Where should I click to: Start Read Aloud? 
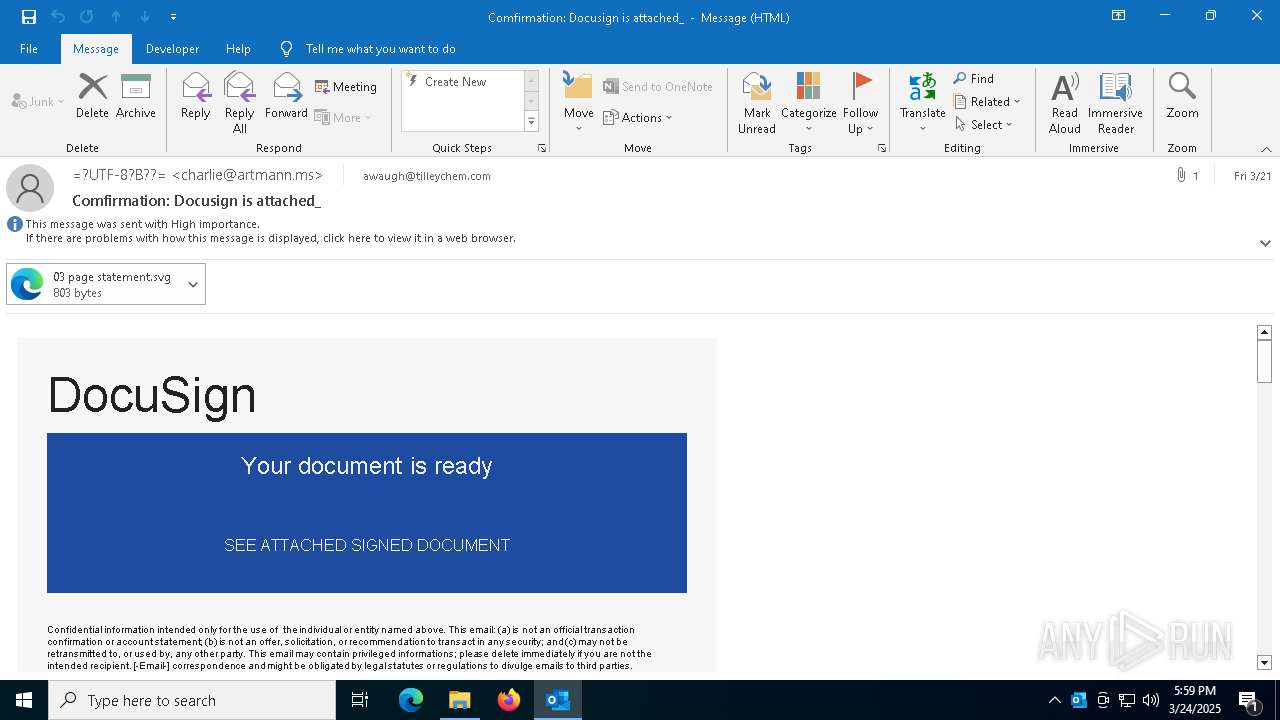tap(1065, 102)
